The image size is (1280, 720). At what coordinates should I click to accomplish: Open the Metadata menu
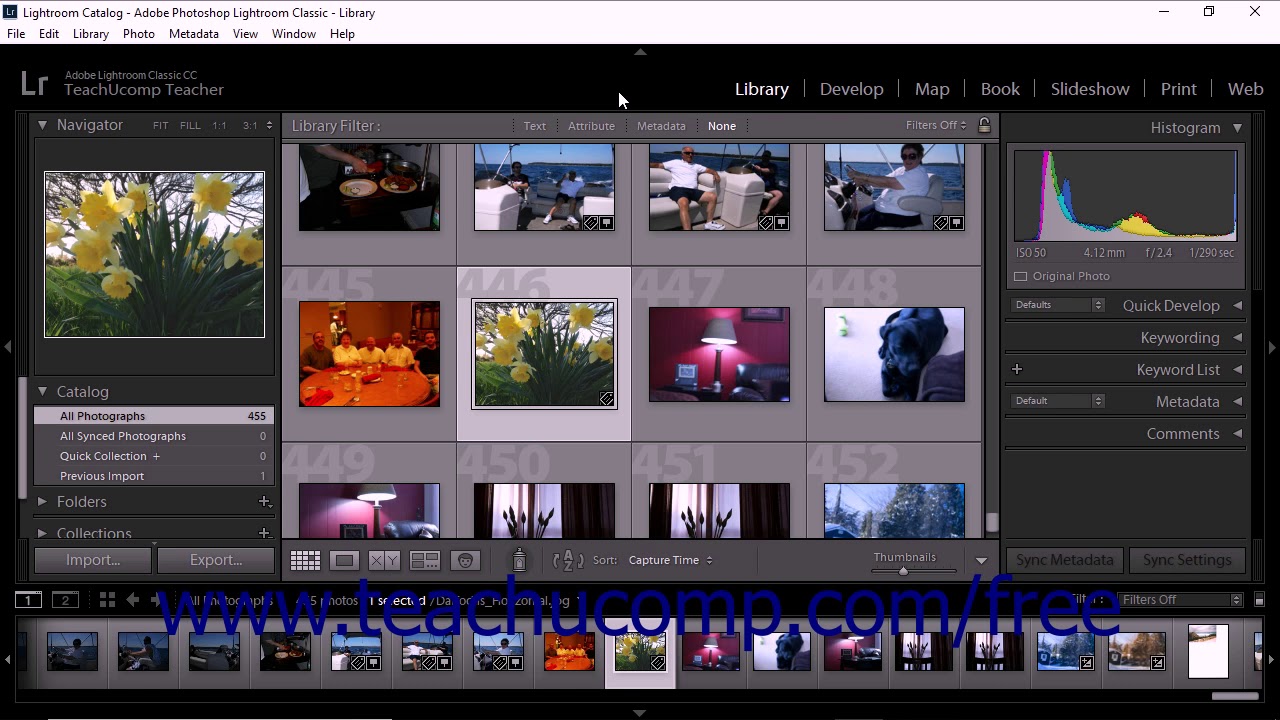(x=194, y=34)
